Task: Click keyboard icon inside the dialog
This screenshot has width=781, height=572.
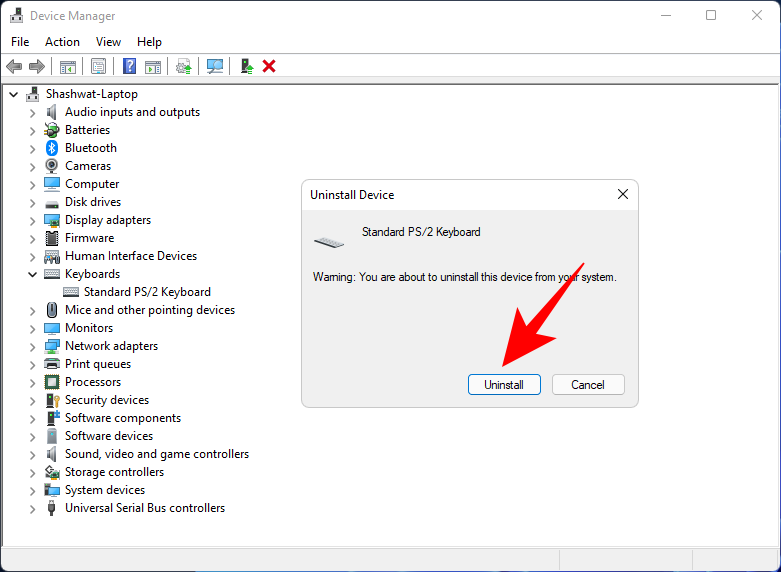Action: pos(329,243)
